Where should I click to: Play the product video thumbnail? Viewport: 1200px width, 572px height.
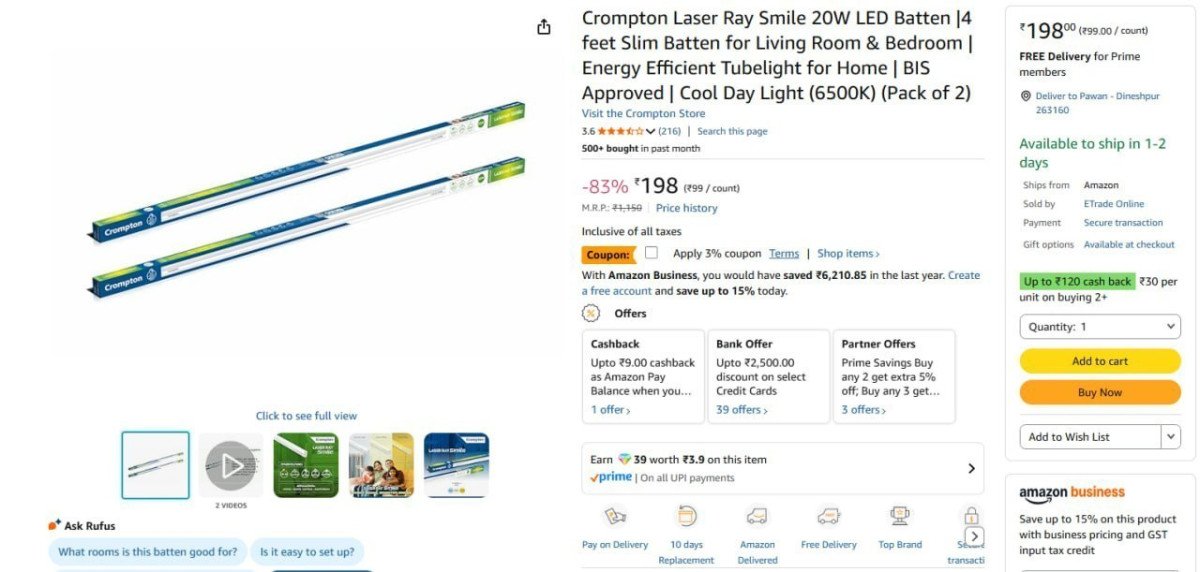tap(230, 465)
